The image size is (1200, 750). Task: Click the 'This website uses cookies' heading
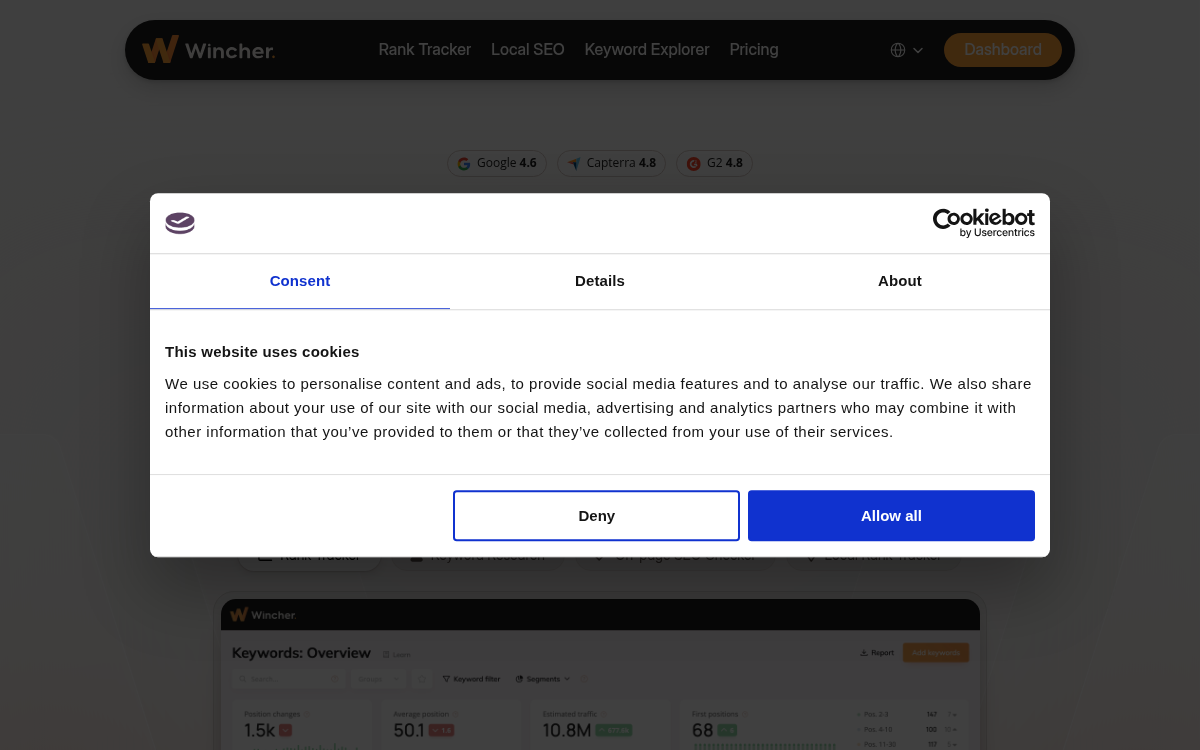coord(262,352)
